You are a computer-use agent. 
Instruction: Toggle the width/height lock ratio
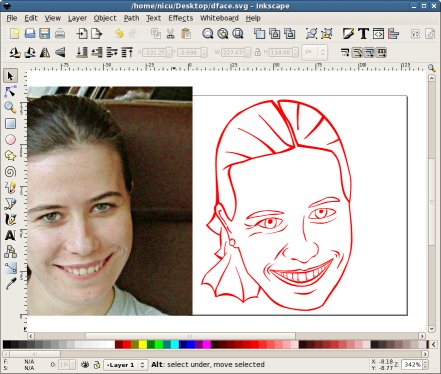(257, 52)
